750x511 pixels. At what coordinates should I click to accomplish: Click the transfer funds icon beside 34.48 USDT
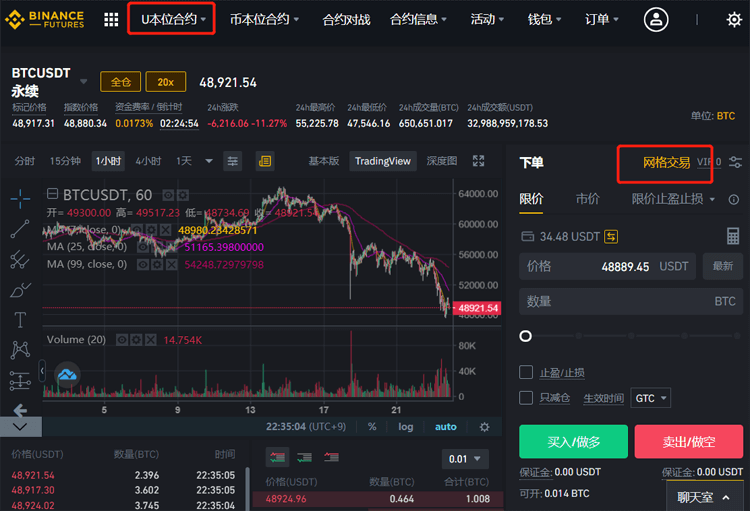click(611, 236)
